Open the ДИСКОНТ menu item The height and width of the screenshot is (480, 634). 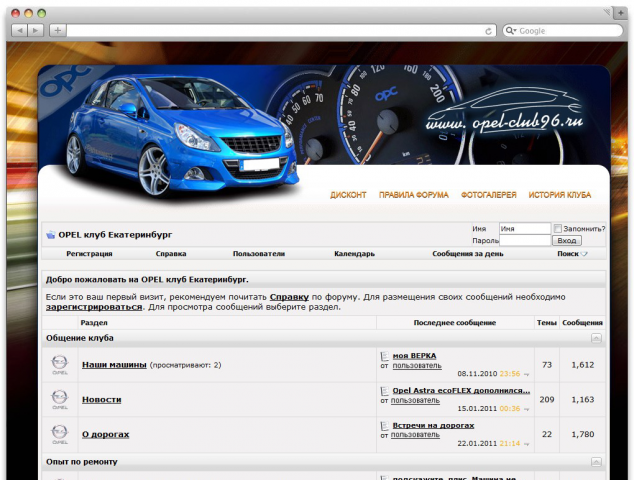pos(348,195)
